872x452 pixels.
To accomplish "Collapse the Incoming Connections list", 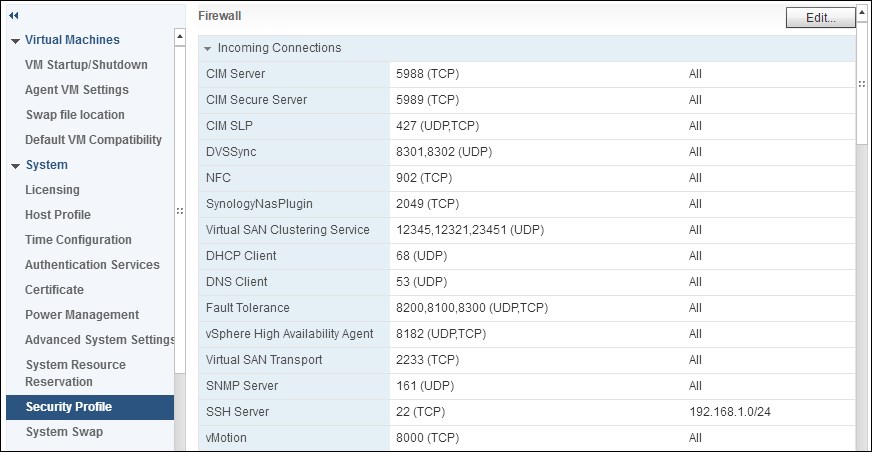I will click(207, 49).
